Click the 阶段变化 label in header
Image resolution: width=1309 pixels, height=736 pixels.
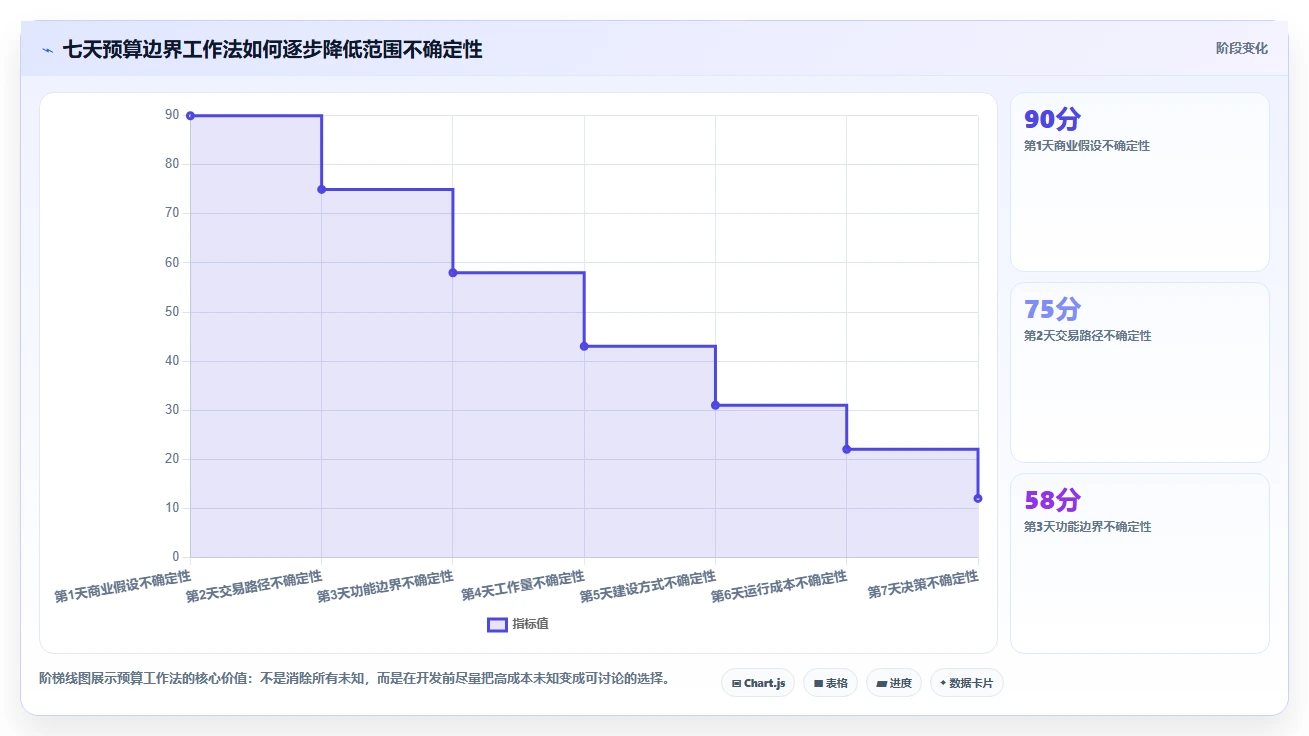(1242, 48)
